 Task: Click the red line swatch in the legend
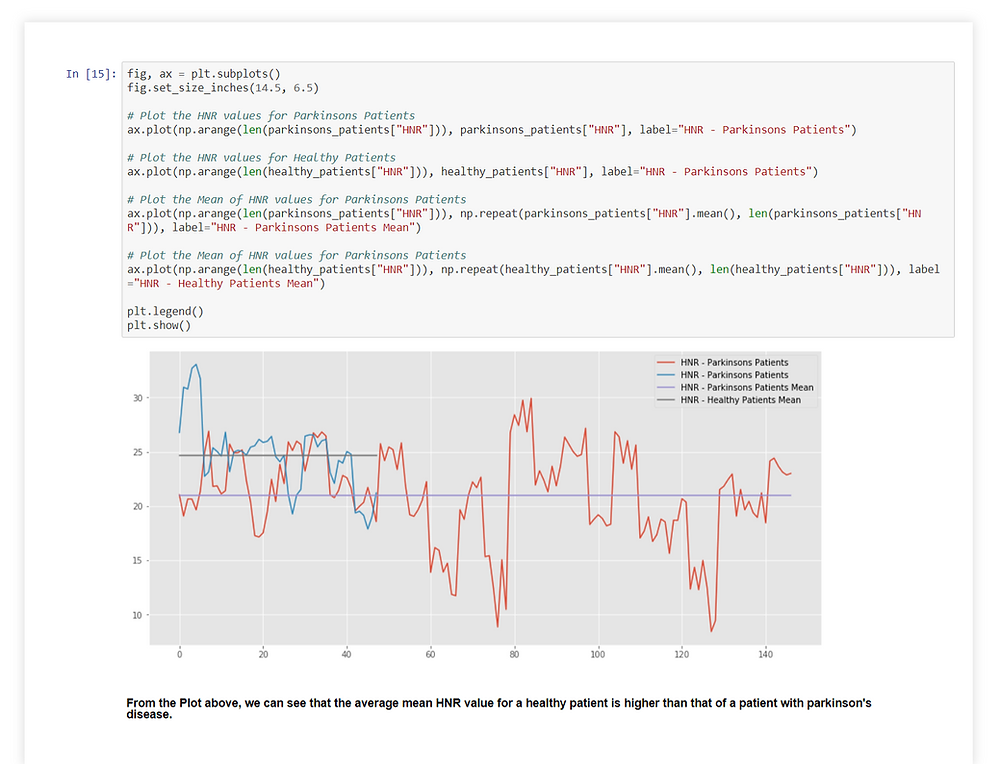click(x=666, y=362)
